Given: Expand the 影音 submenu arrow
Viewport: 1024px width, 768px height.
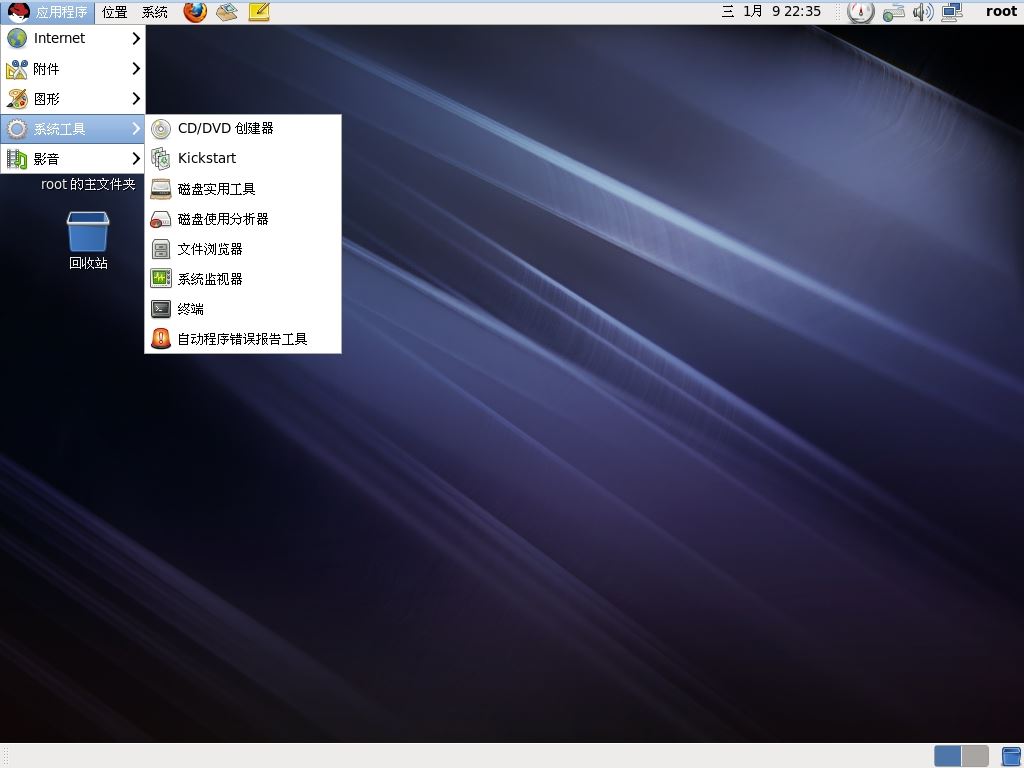Looking at the screenshot, I should pyautogui.click(x=136, y=159).
